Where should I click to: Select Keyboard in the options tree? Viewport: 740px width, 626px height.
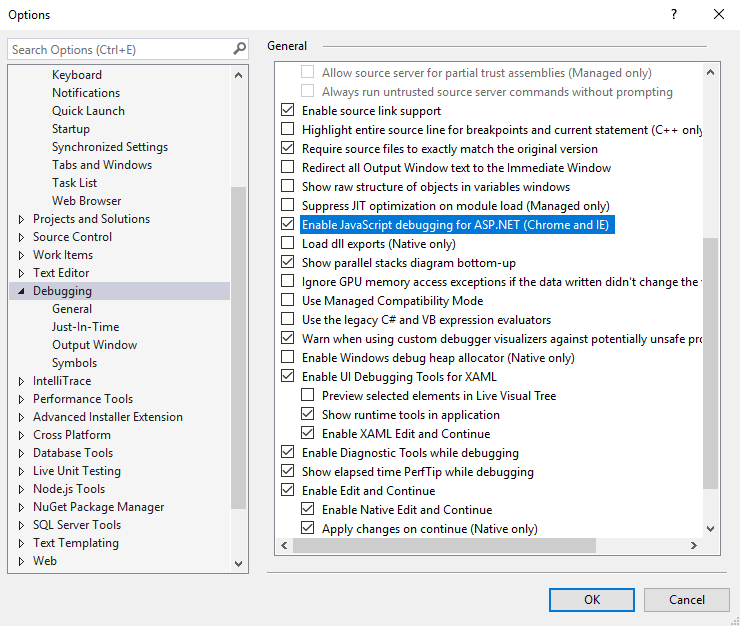click(77, 75)
